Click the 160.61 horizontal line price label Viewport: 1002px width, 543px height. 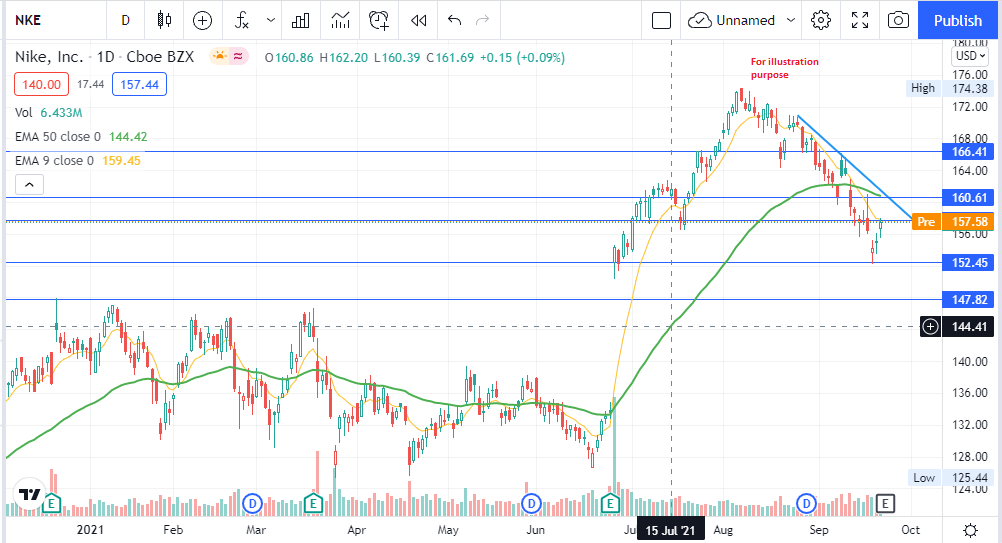pyautogui.click(x=969, y=198)
